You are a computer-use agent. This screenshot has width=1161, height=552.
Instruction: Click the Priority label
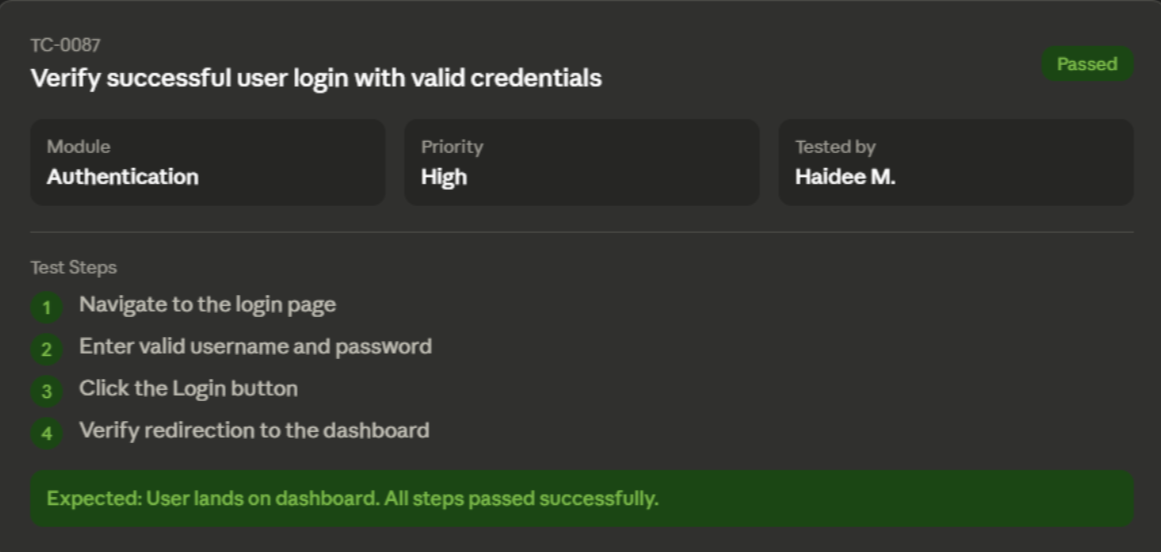point(452,147)
